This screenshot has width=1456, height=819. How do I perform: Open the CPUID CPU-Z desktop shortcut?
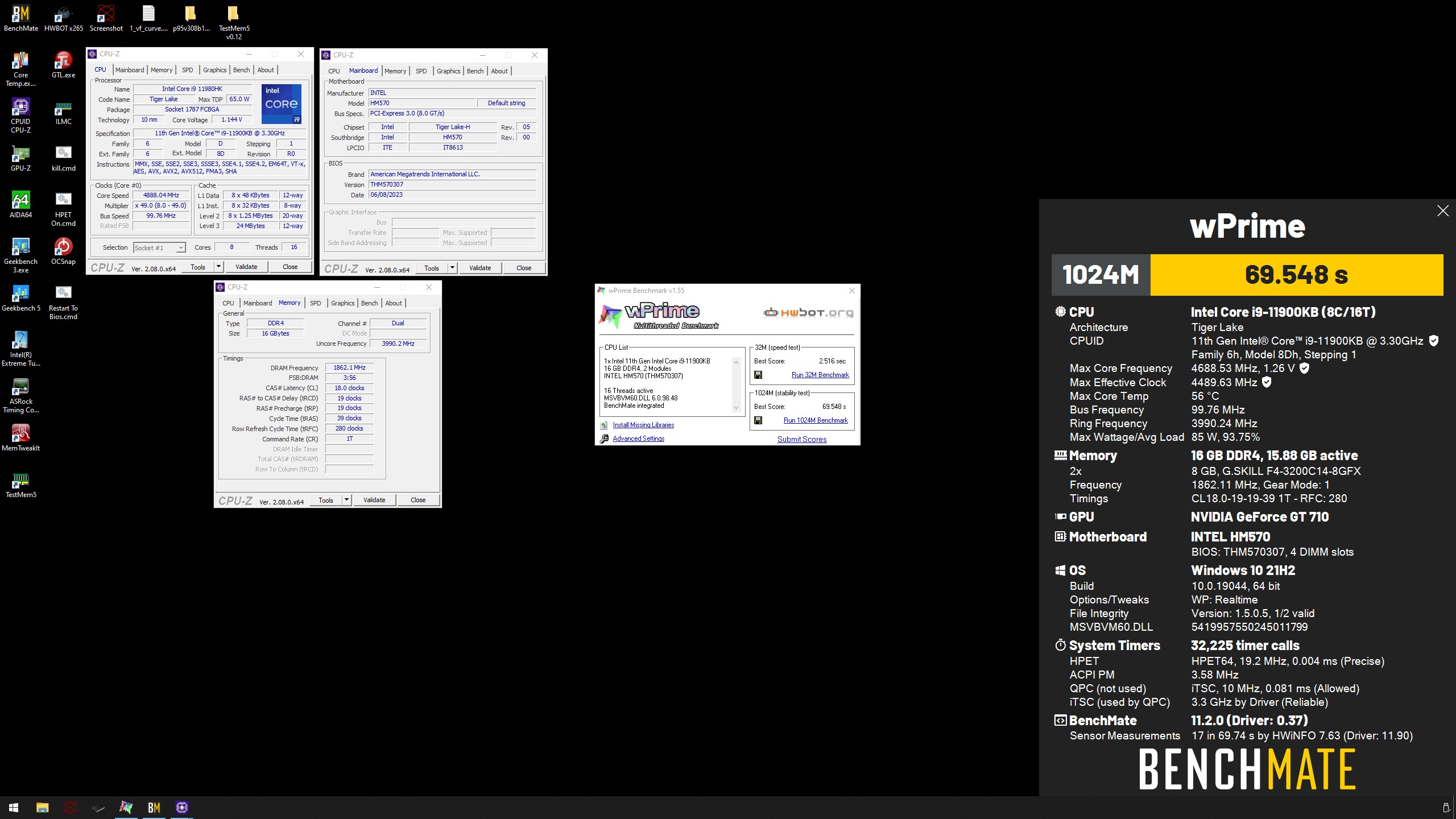(x=21, y=115)
